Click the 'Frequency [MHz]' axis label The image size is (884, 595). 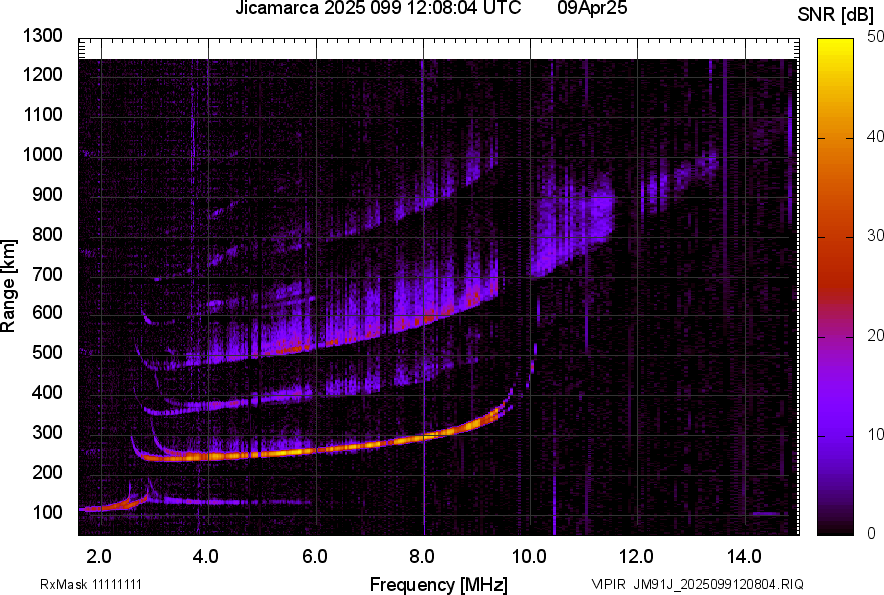(x=439, y=584)
